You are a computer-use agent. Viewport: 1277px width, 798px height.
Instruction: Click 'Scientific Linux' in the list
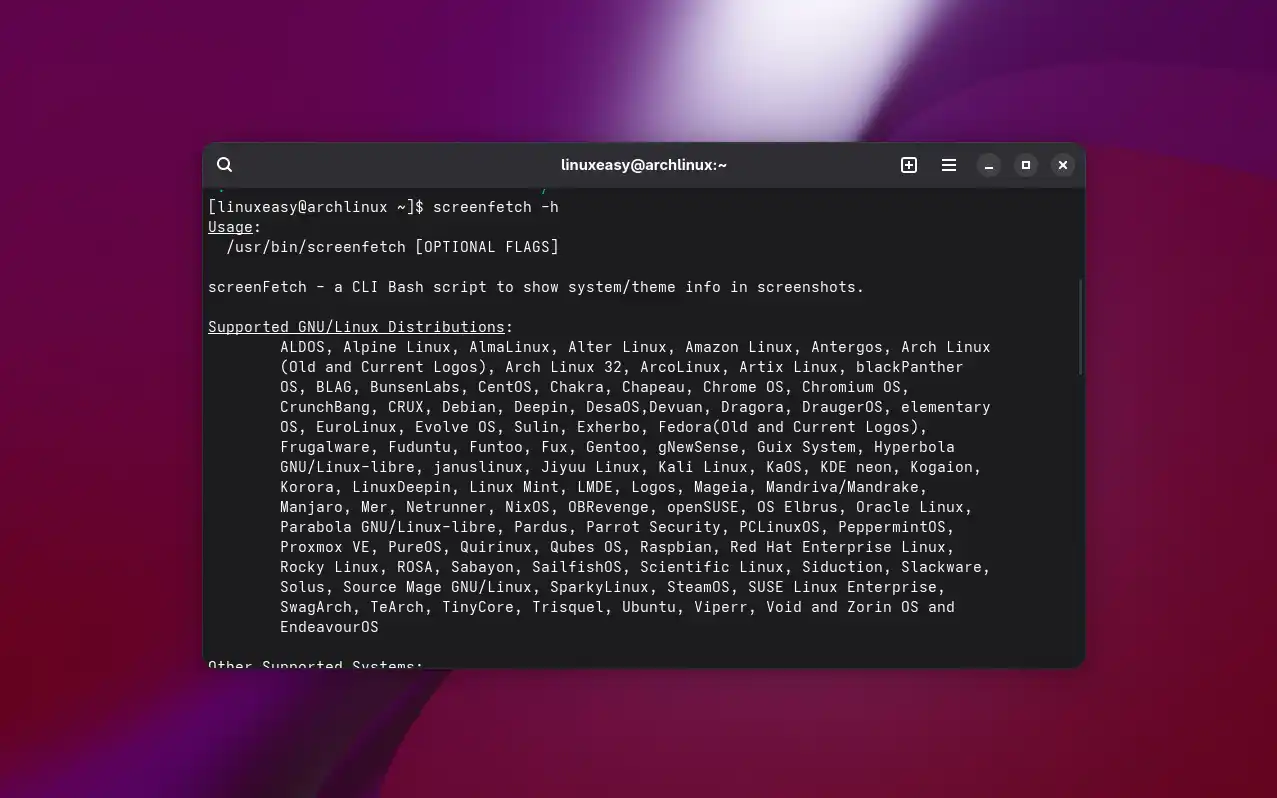tap(712, 567)
